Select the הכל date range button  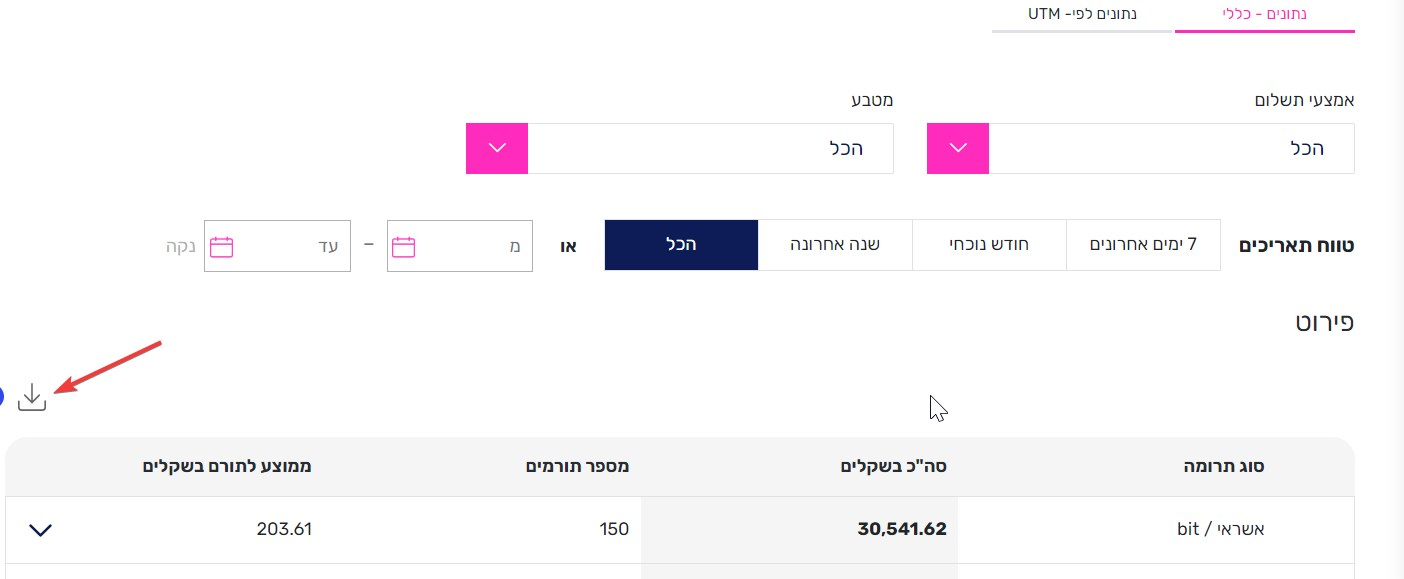pos(682,245)
